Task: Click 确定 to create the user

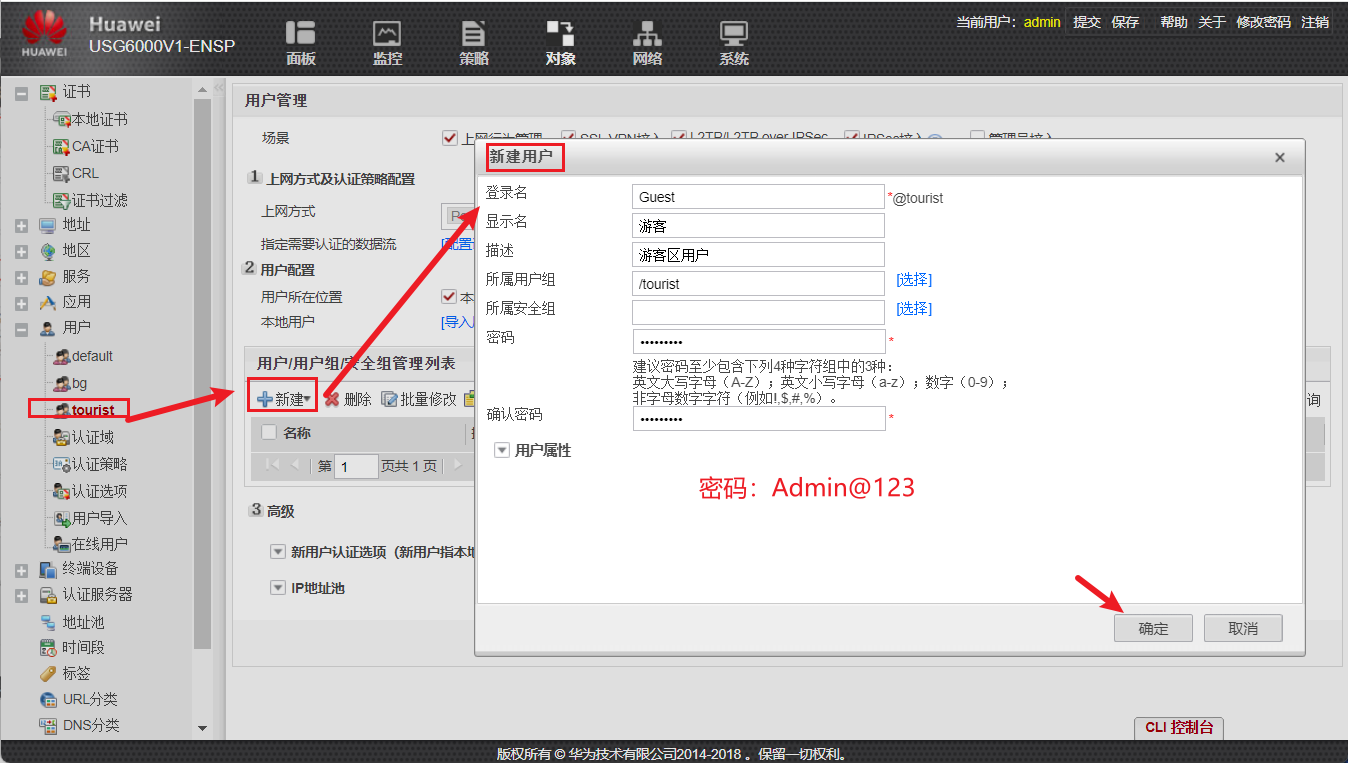Action: click(x=1153, y=629)
